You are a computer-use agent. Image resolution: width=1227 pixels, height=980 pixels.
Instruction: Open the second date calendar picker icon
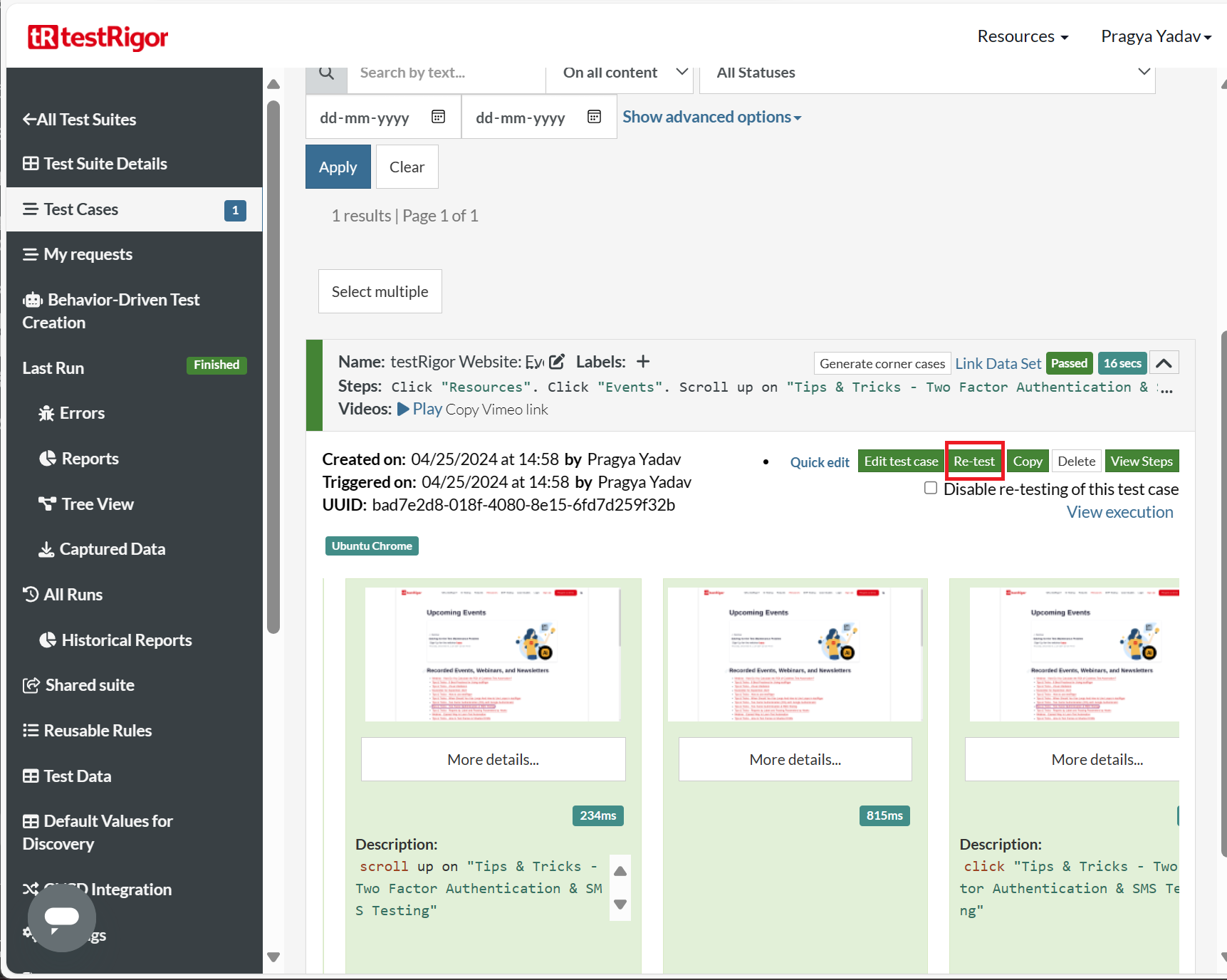click(x=594, y=117)
